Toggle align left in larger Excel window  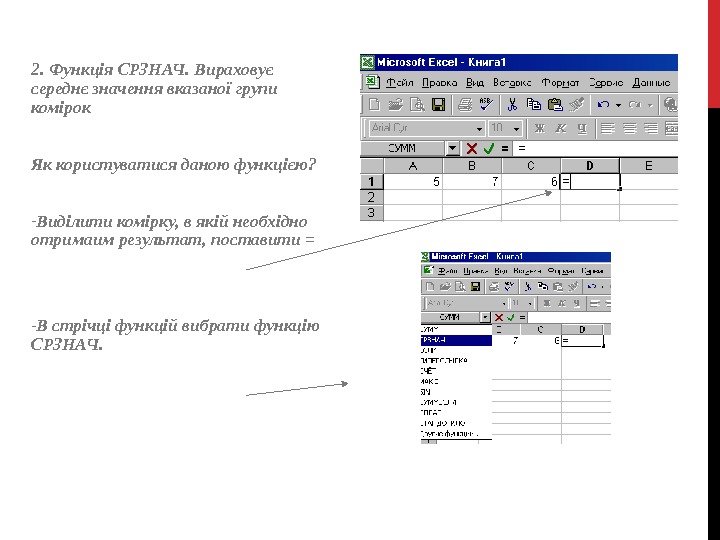608,128
